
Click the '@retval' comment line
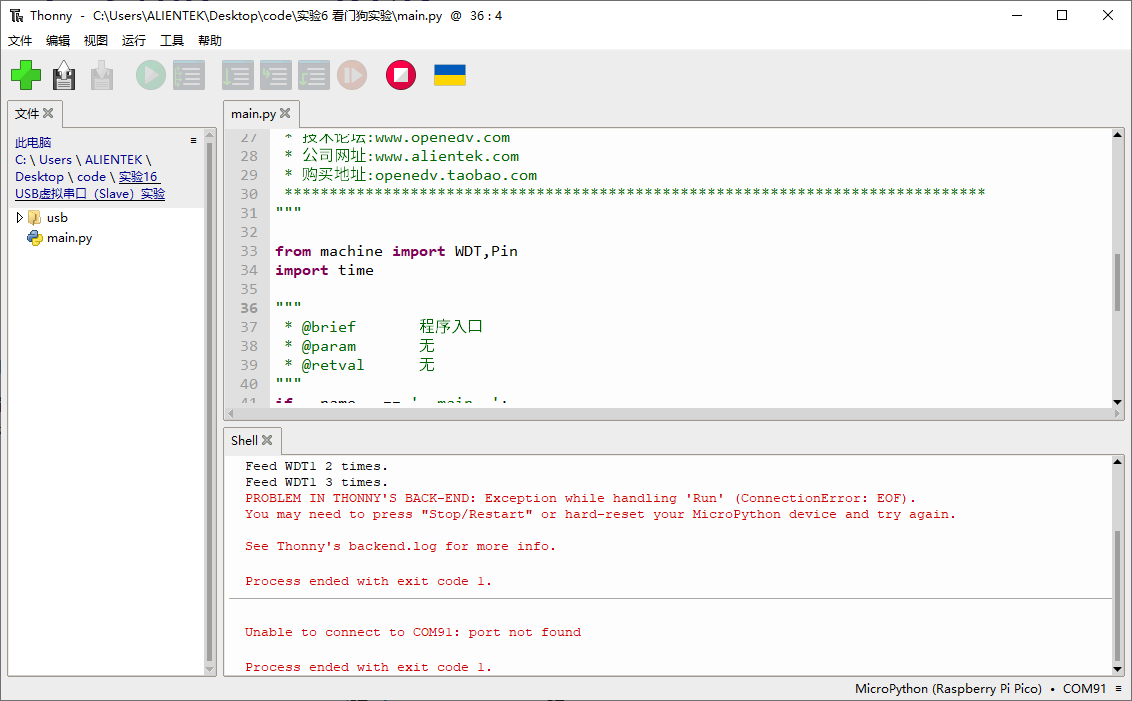click(359, 365)
